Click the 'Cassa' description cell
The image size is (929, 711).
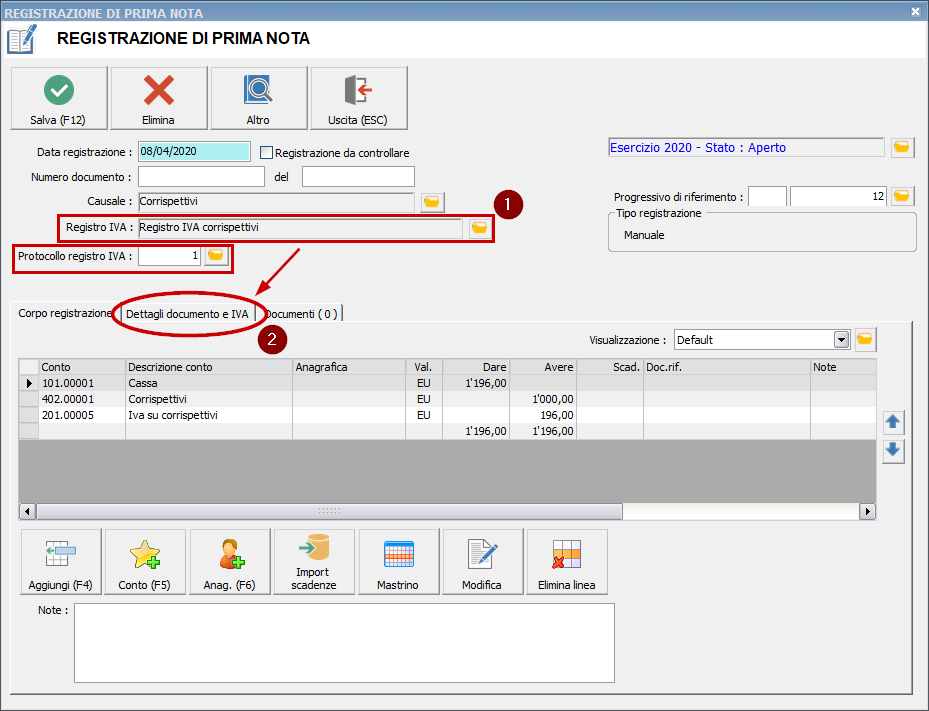209,383
